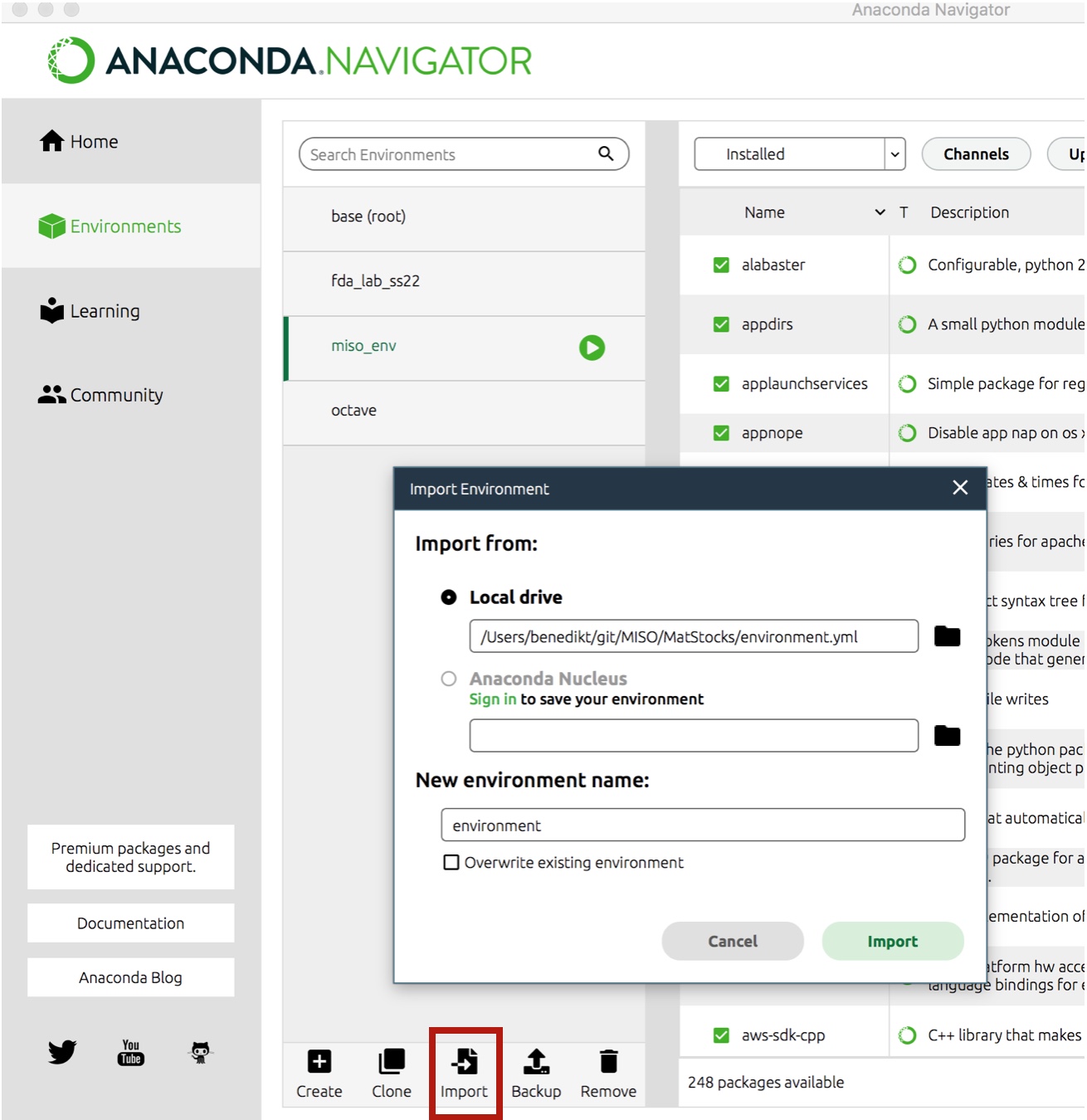The image size is (1087, 1120).
Task: Click the appdirs package name
Action: click(768, 324)
